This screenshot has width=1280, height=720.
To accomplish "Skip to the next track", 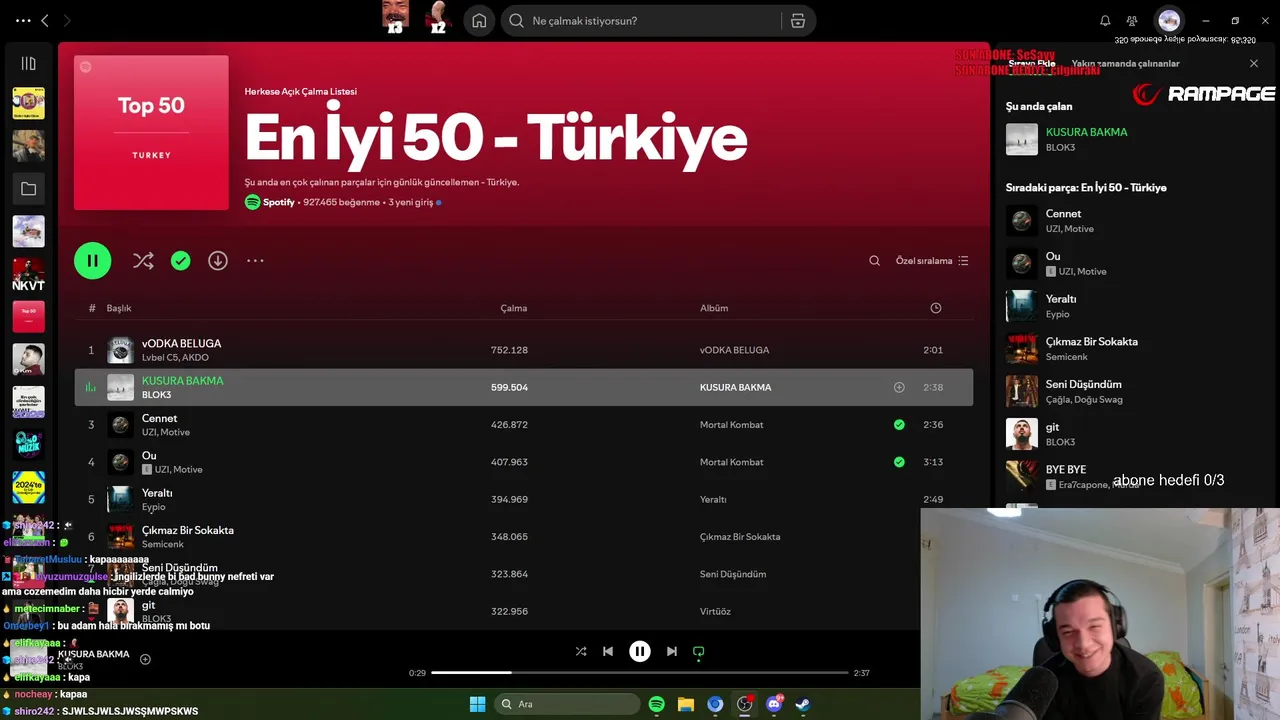I will tap(672, 651).
